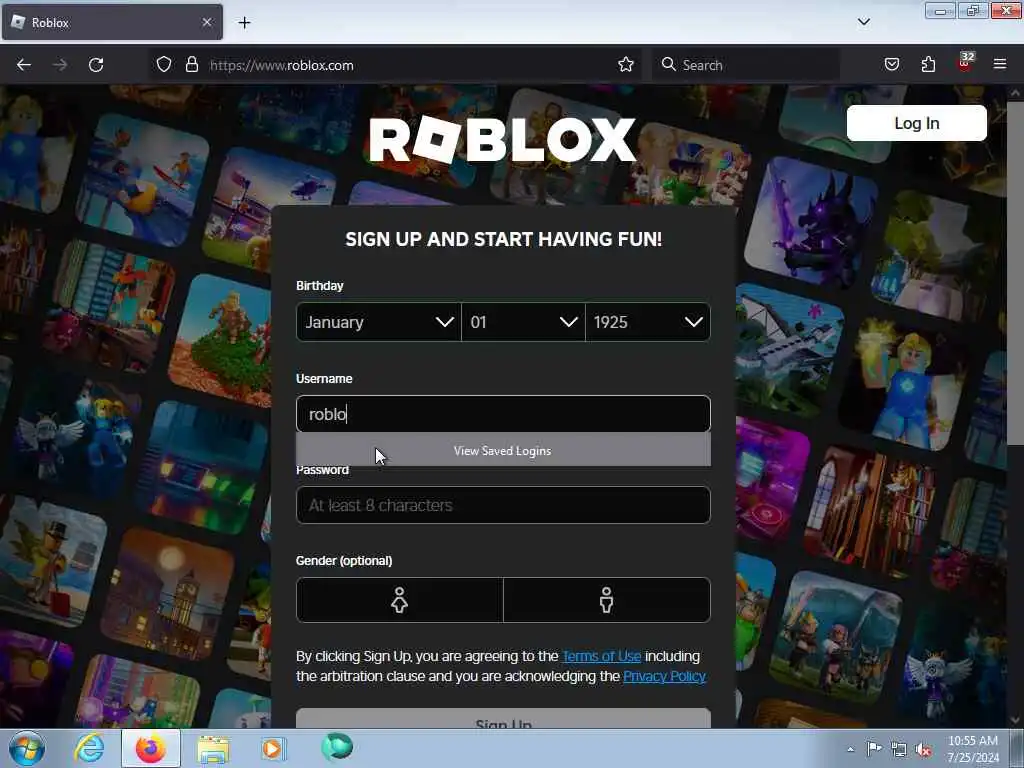Click the search magnifier icon
Image resolution: width=1024 pixels, height=768 pixels.
[x=668, y=65]
